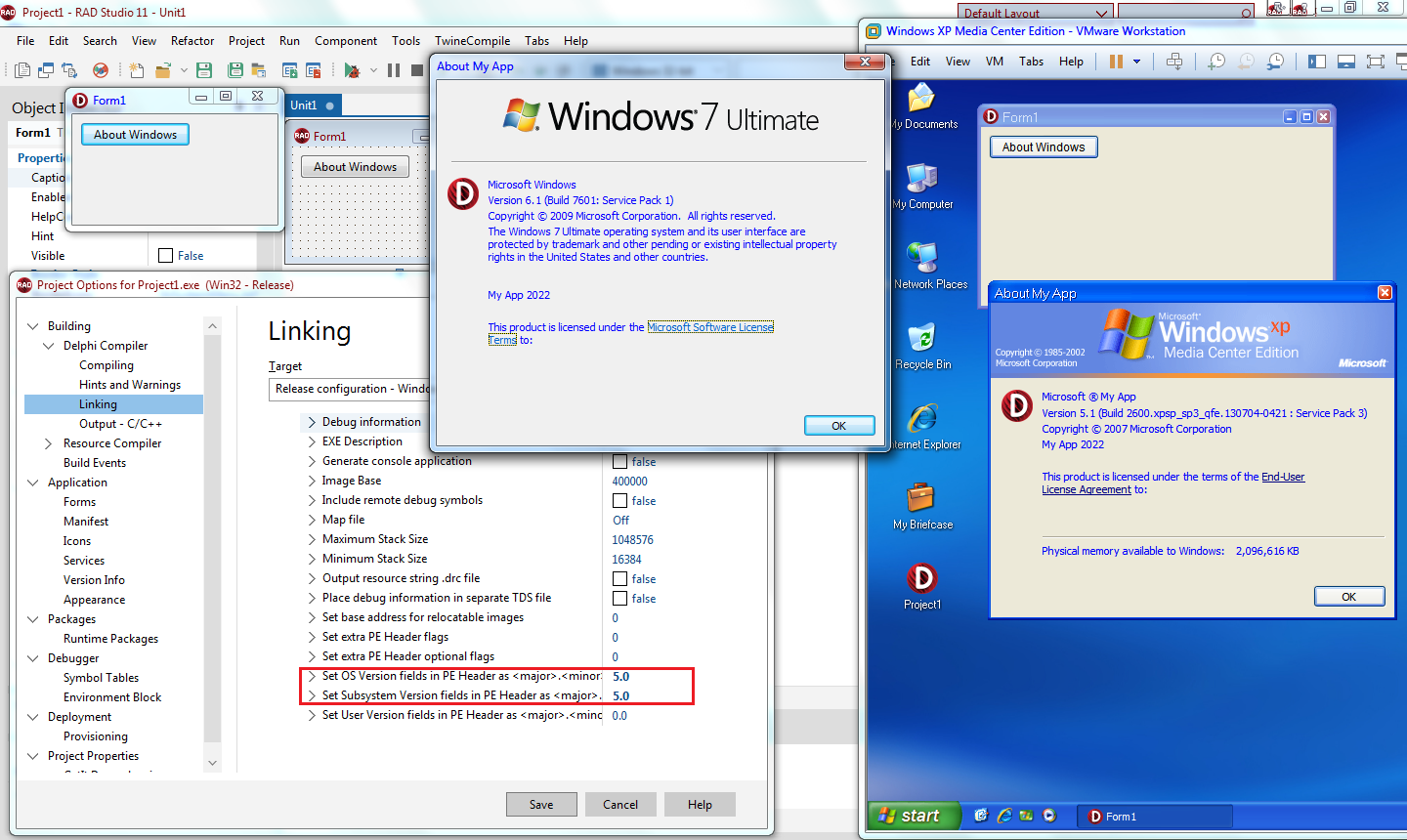
Task: Click Remove File from Project icon
Action: (314, 70)
